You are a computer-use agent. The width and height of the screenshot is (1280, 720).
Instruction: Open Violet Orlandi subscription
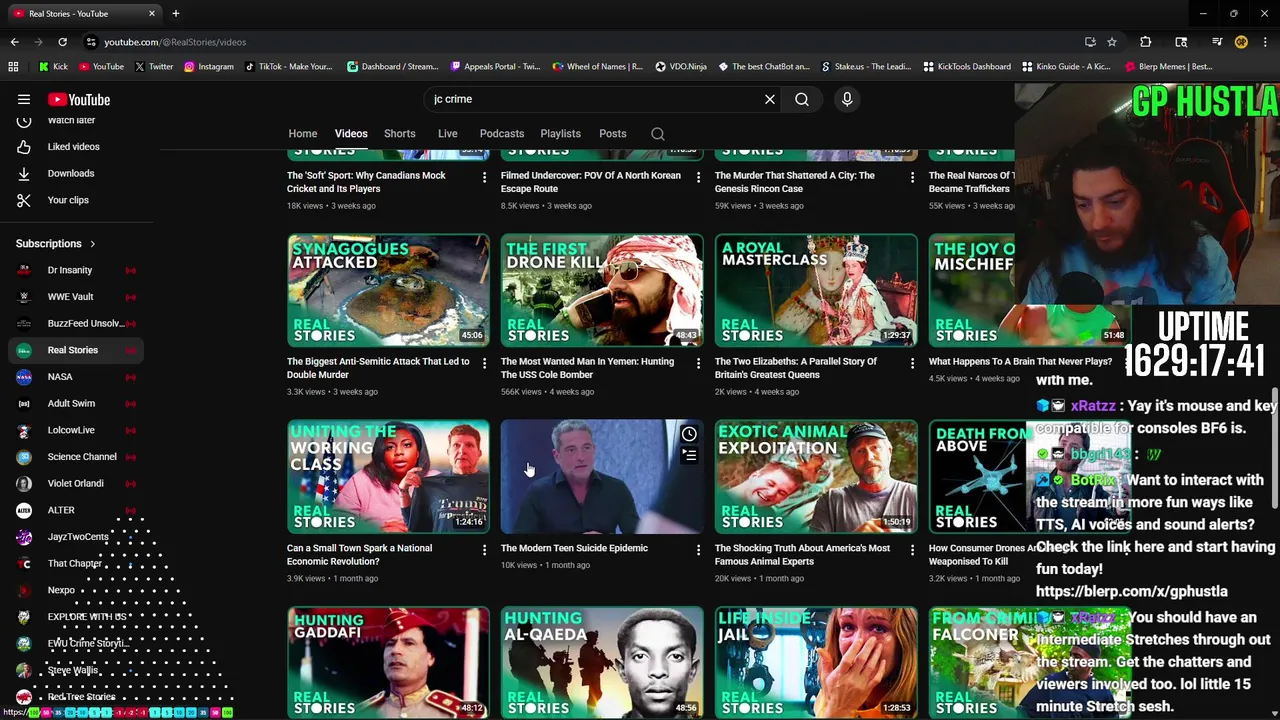coord(75,483)
